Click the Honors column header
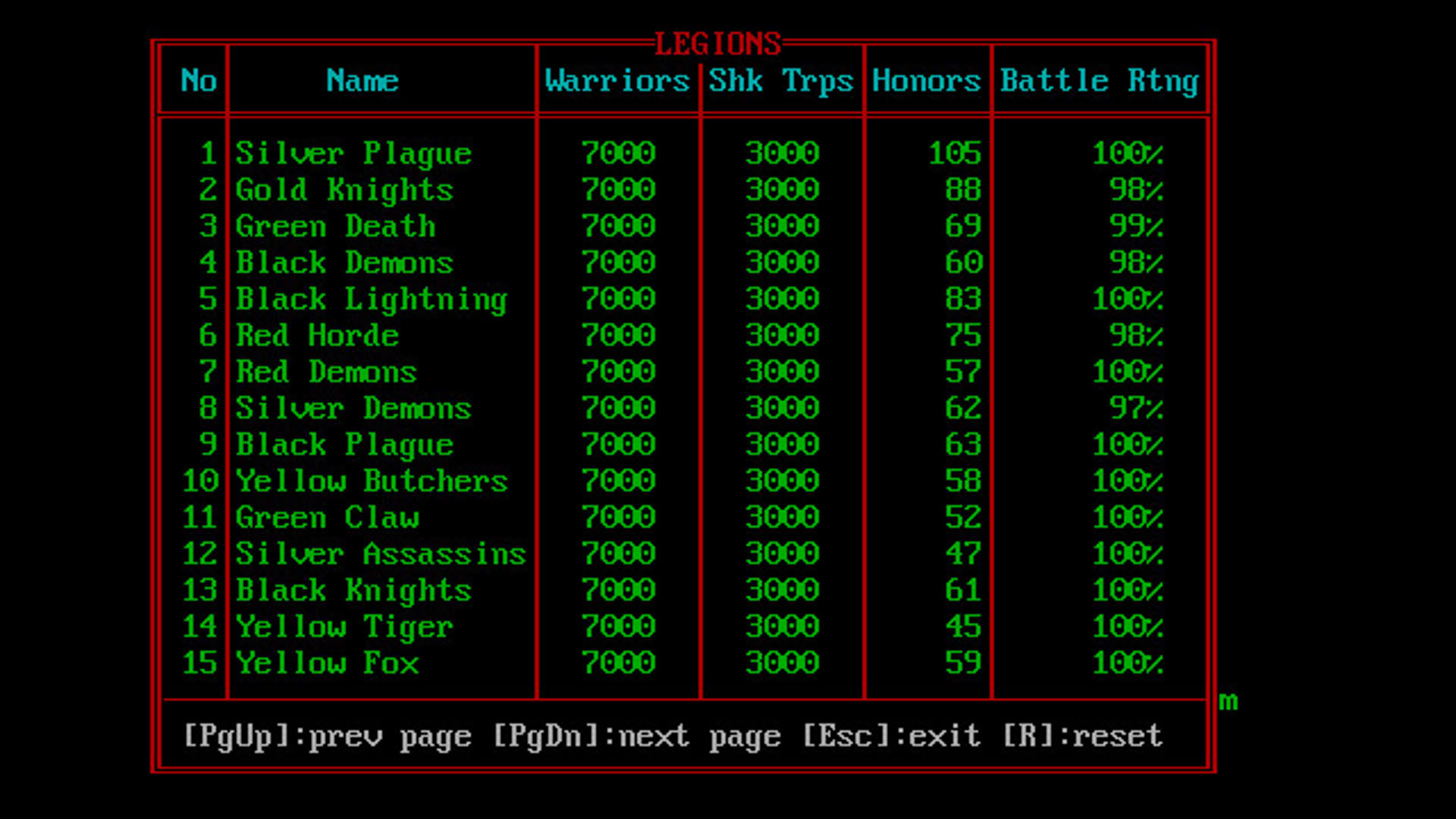Screen dimensions: 1456x819 (927, 80)
